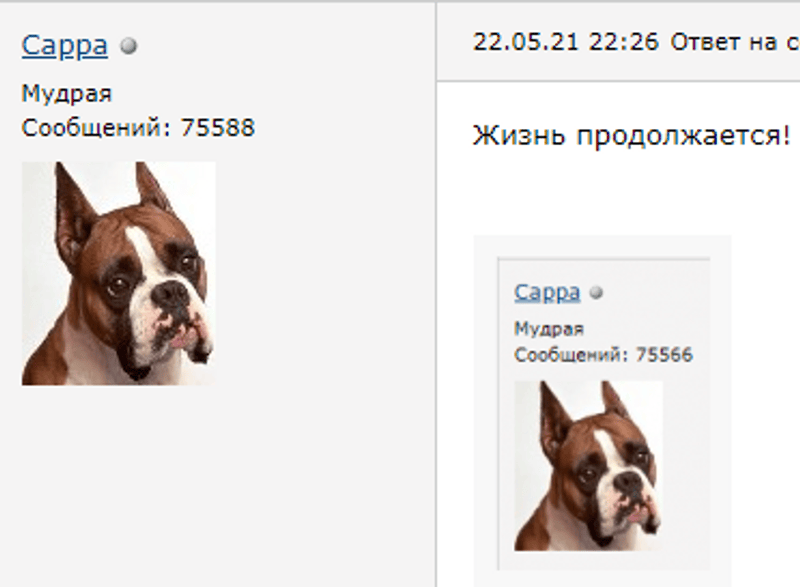The image size is (800, 587).
Task: Click the Жизнь продолжается! message text
Action: [x=632, y=136]
